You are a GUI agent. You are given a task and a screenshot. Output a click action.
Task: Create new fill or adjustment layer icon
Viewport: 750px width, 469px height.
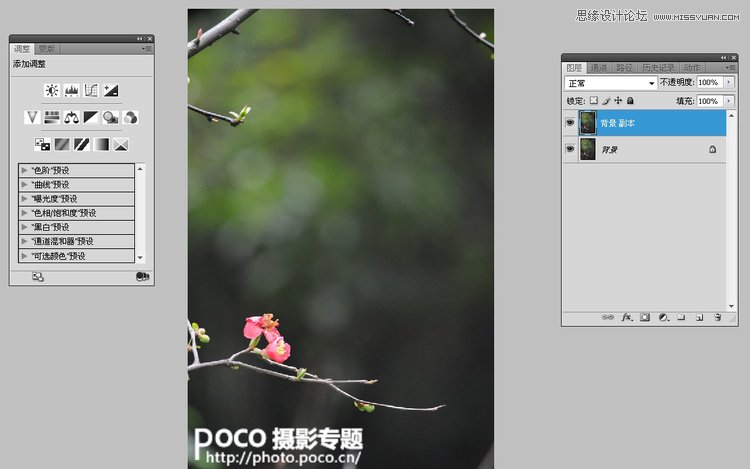pyautogui.click(x=663, y=317)
